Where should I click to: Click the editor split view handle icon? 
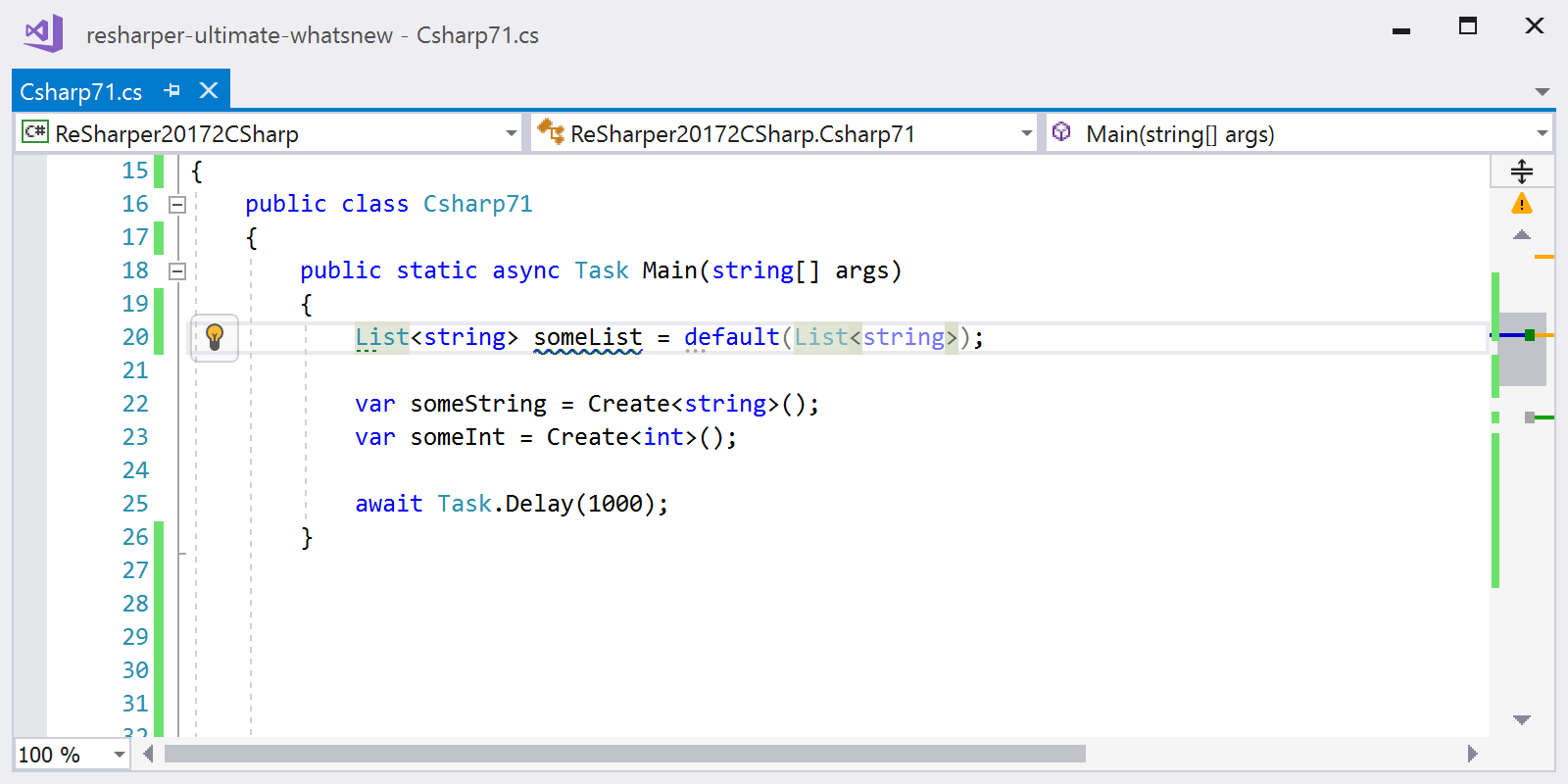[1522, 171]
